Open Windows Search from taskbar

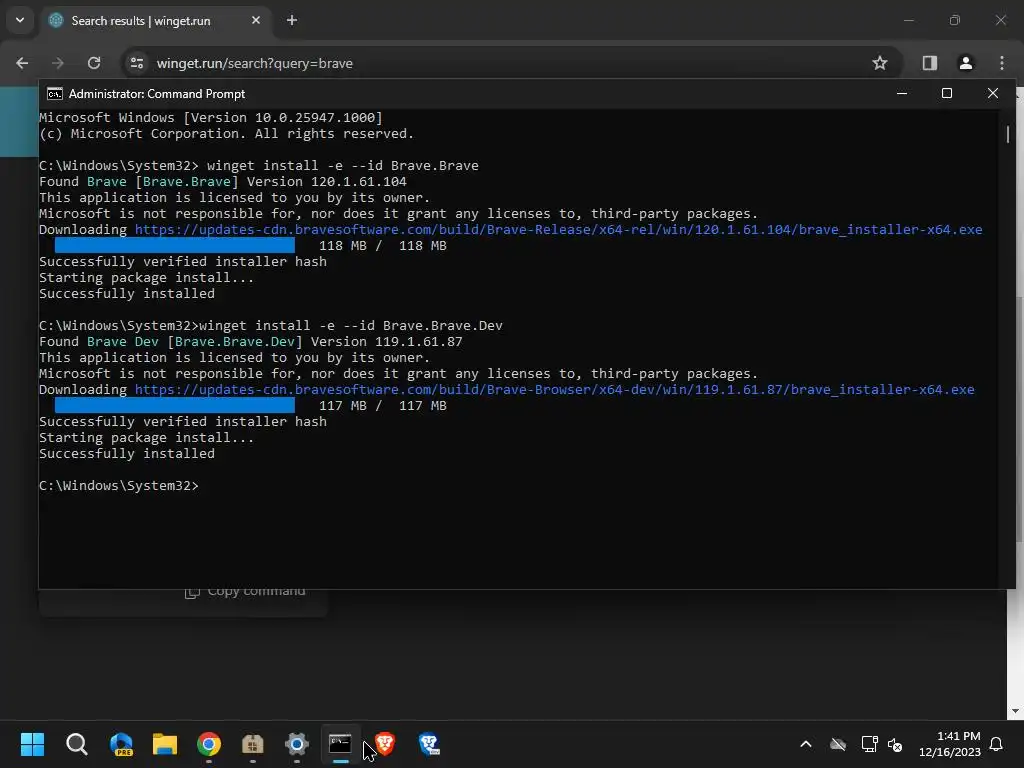point(76,744)
